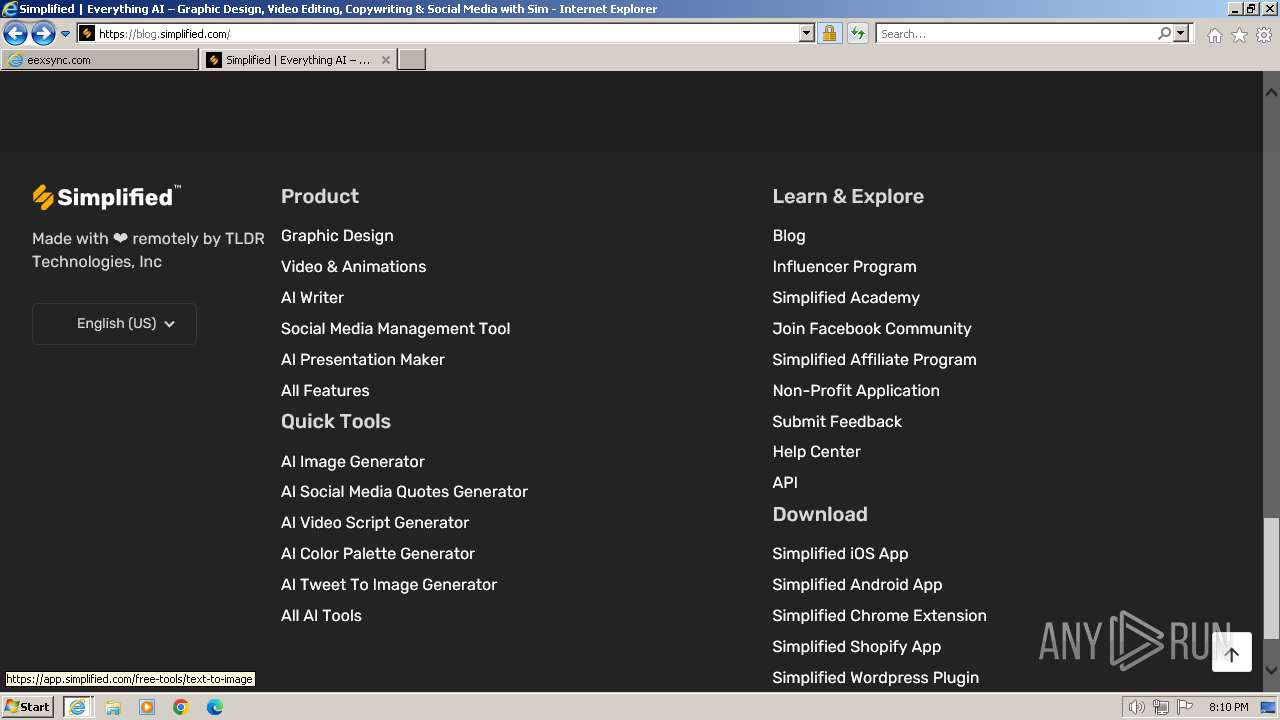Screen dimensions: 1280x720
Task: Click the scrollbar up arrow
Action: coord(1271,92)
